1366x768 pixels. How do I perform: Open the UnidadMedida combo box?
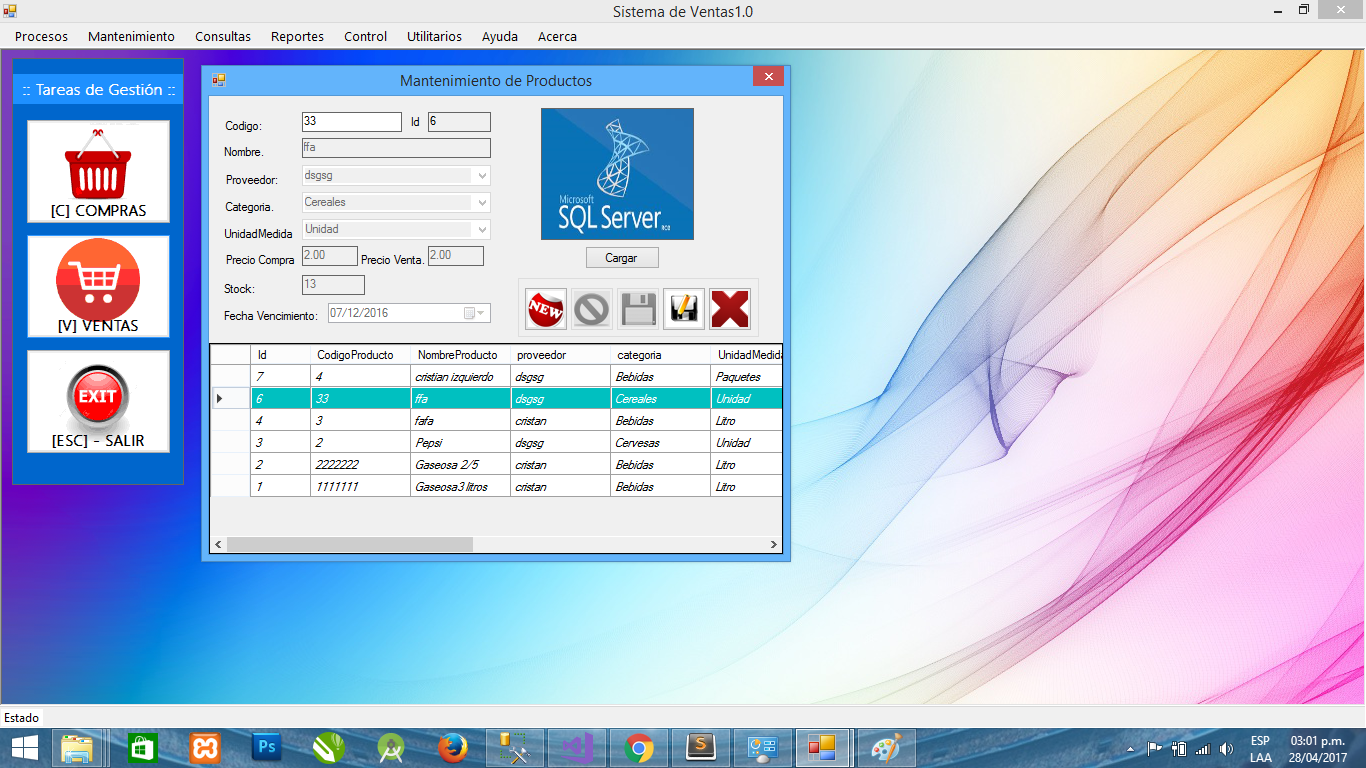coord(482,230)
